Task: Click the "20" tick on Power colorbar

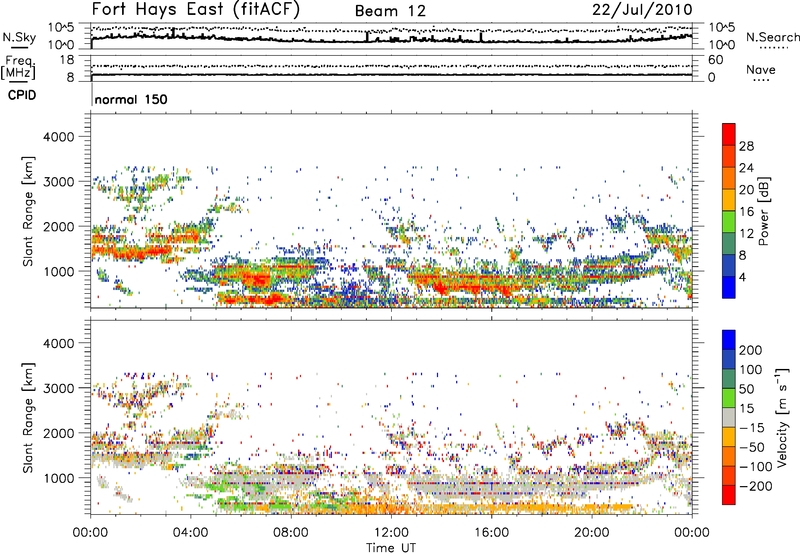Action: click(x=746, y=190)
